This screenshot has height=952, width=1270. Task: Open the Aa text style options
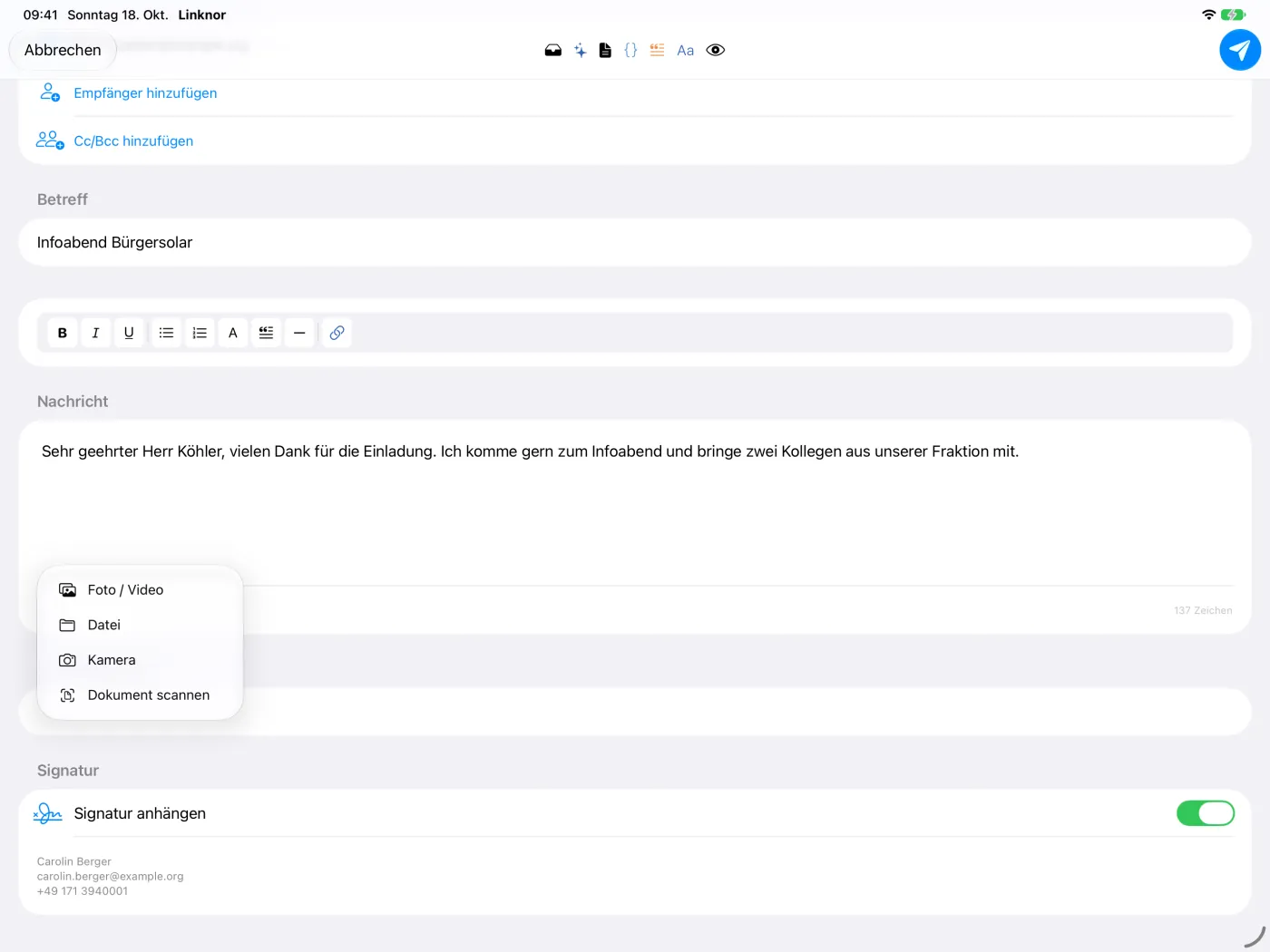[686, 51]
